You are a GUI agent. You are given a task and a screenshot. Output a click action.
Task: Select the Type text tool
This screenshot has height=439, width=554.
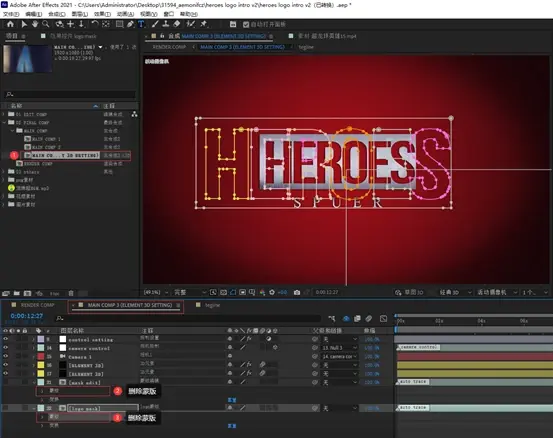click(141, 24)
